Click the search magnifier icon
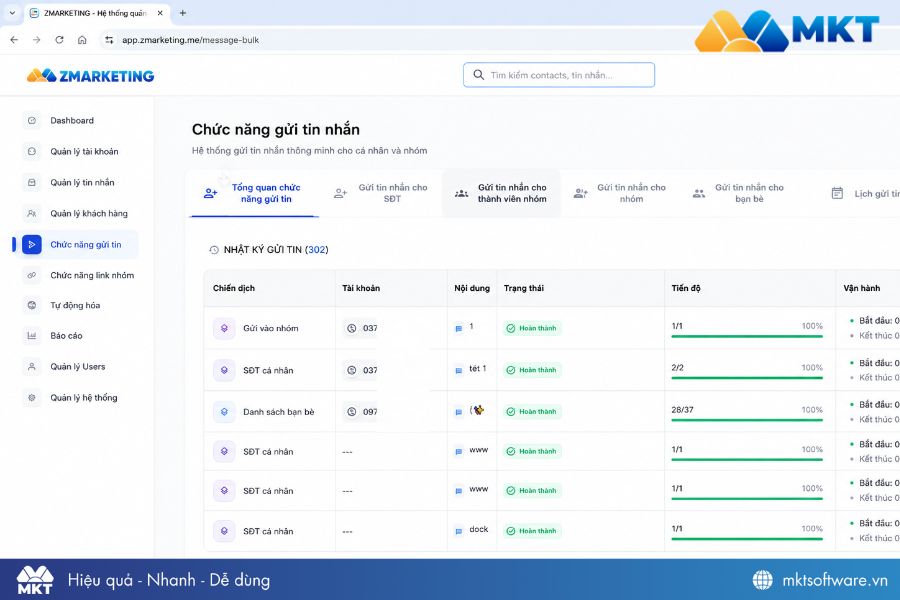Viewport: 900px width, 600px height. tap(478, 75)
